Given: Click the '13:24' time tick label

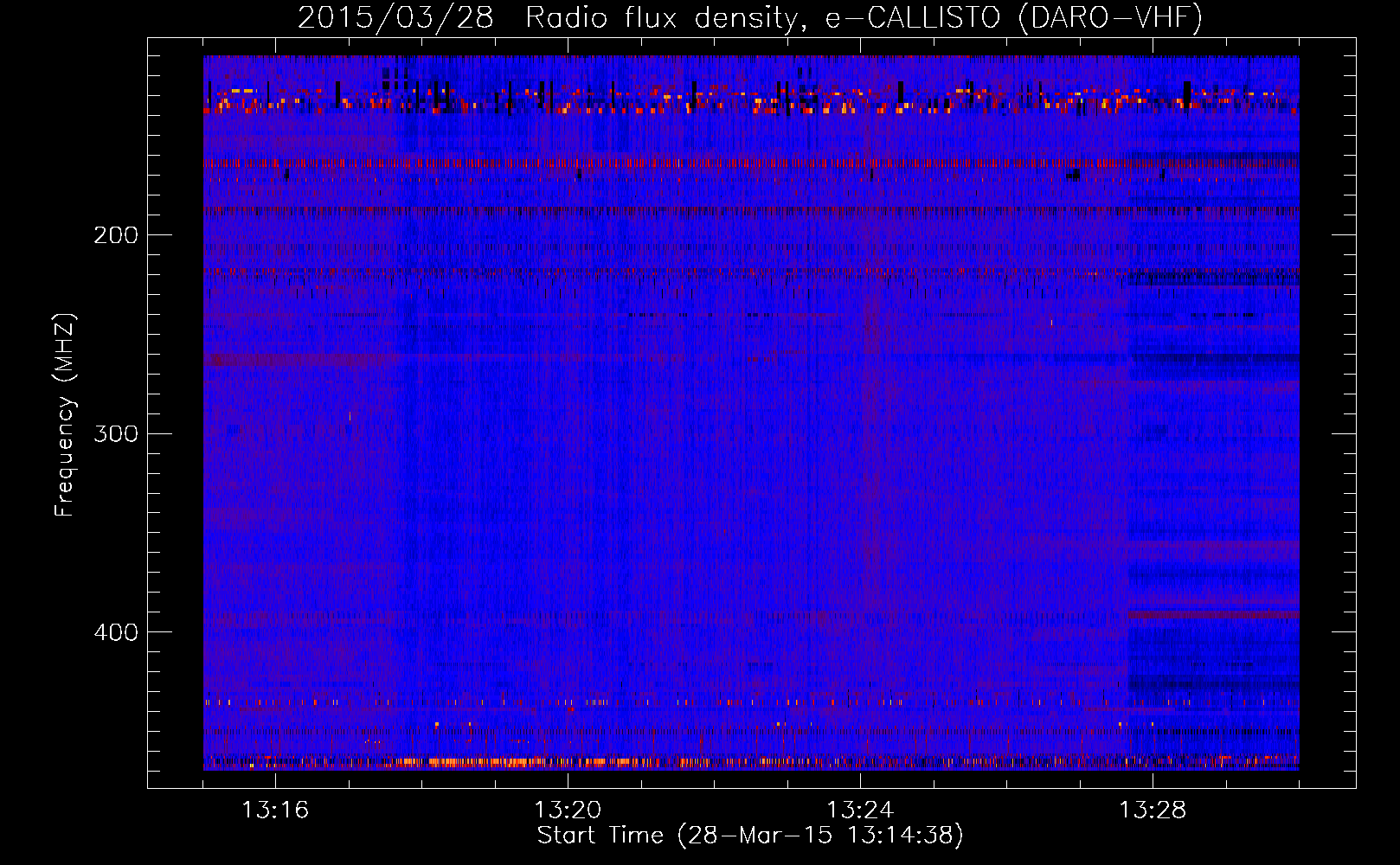Looking at the screenshot, I should (x=860, y=811).
